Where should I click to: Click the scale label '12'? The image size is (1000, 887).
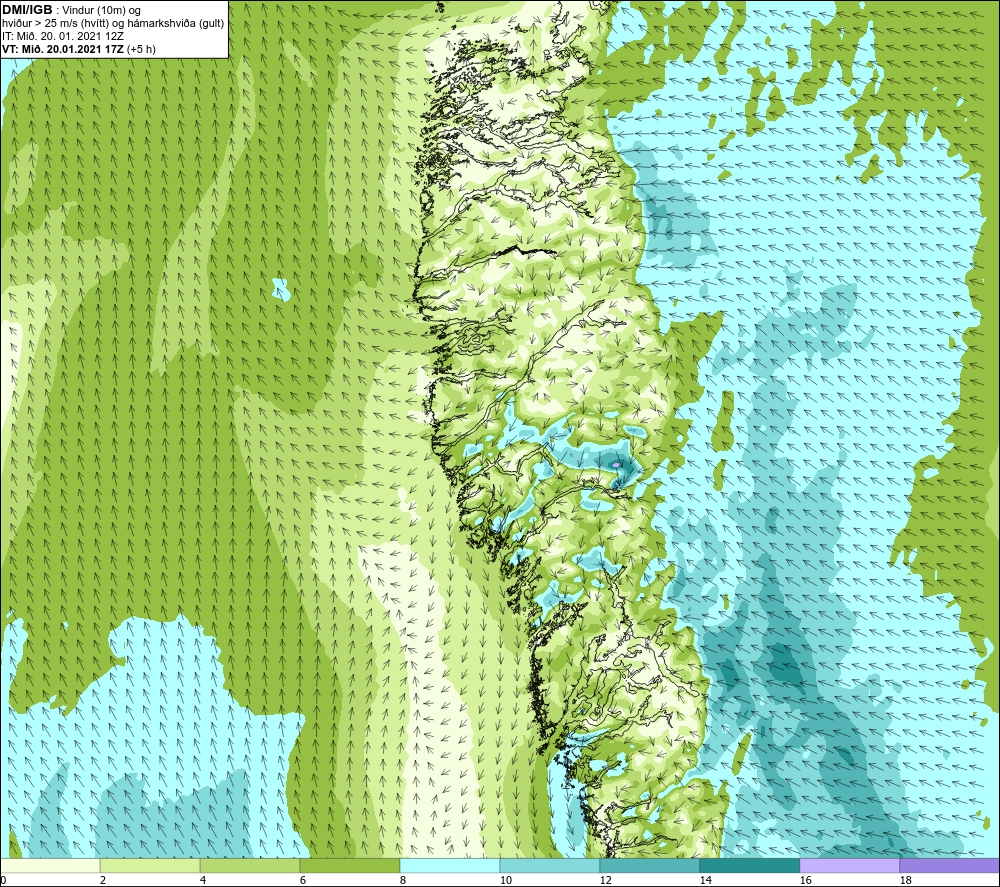(605, 881)
